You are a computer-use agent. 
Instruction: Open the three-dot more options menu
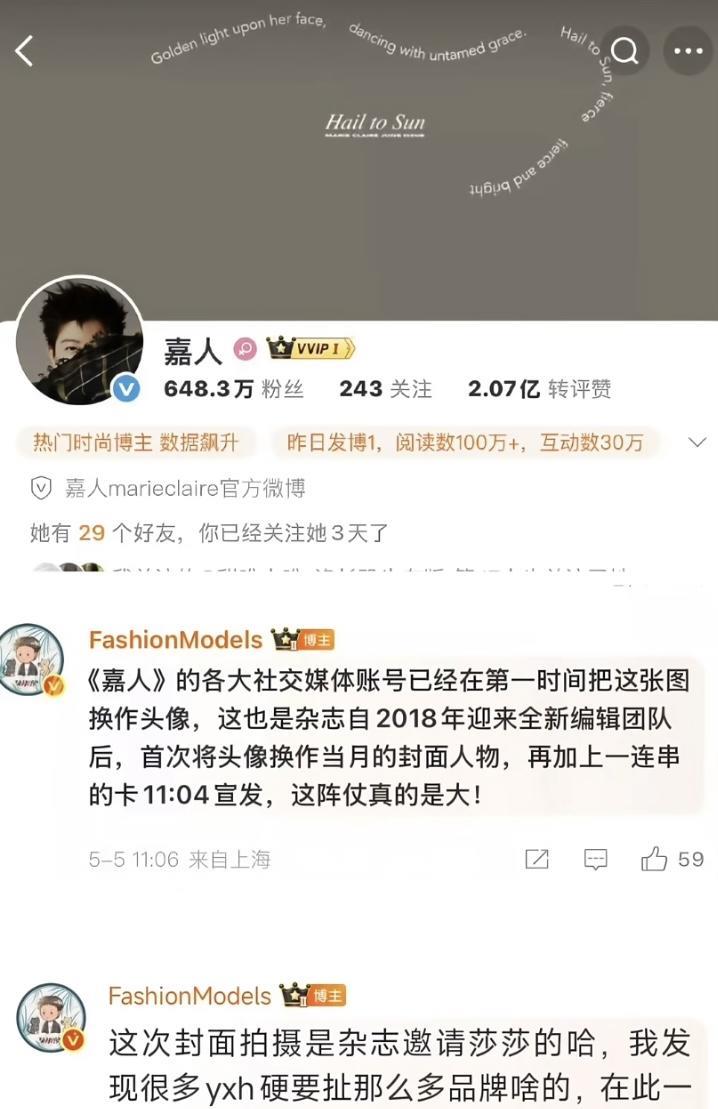[x=687, y=51]
